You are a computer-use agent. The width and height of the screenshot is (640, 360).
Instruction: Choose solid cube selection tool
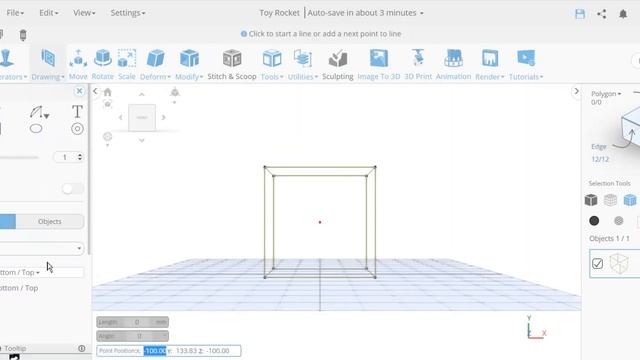click(591, 200)
